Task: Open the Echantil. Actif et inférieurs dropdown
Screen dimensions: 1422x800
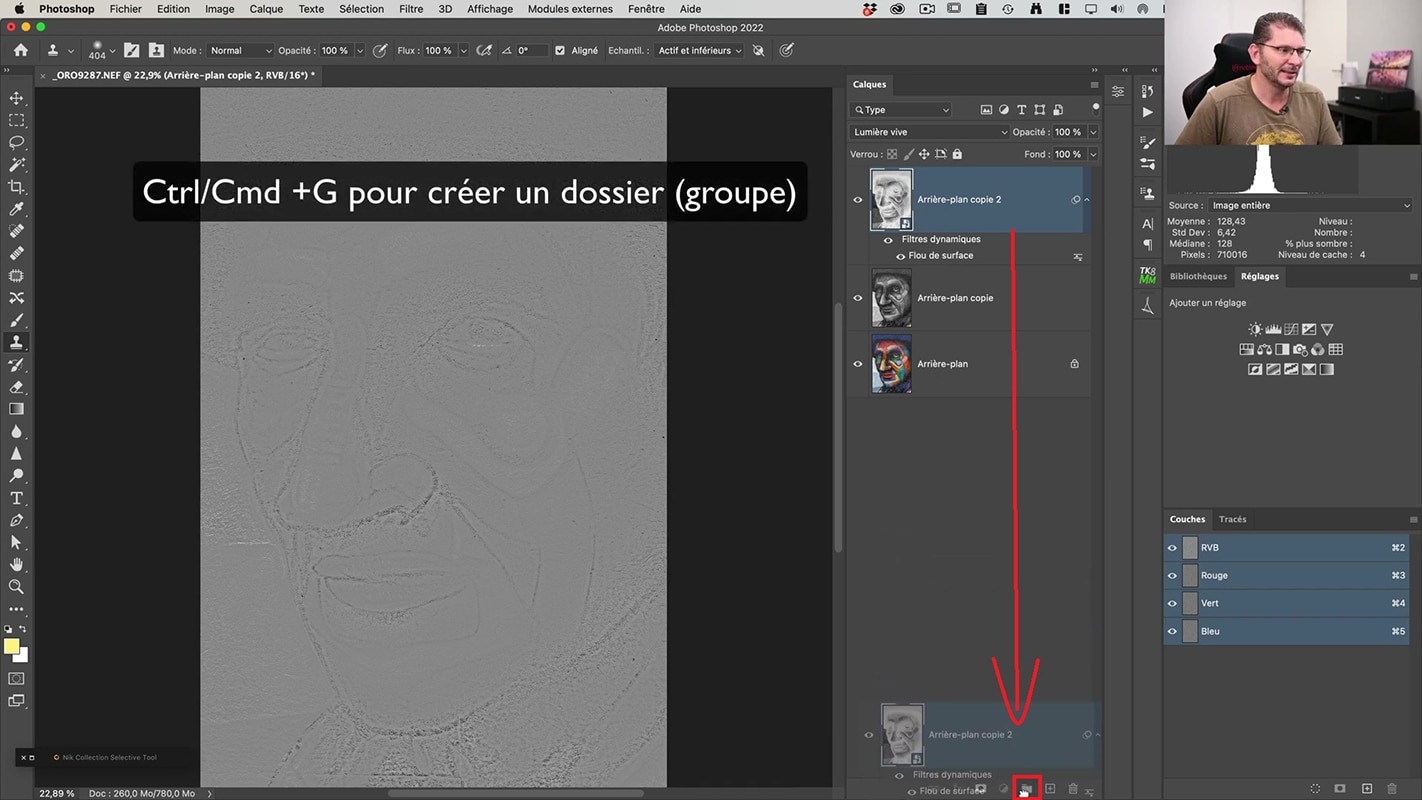Action: tap(700, 50)
